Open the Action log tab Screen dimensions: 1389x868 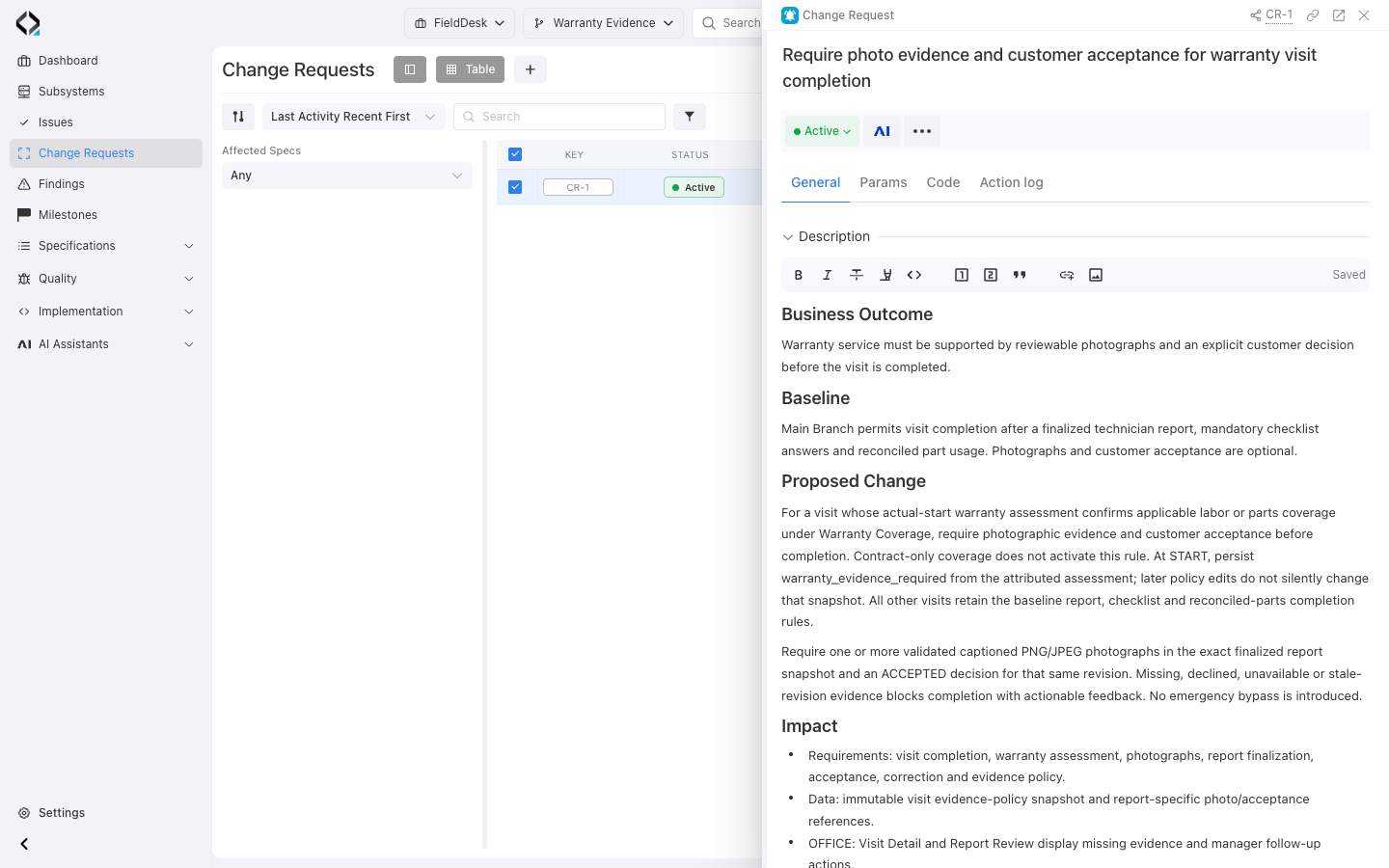click(1011, 182)
